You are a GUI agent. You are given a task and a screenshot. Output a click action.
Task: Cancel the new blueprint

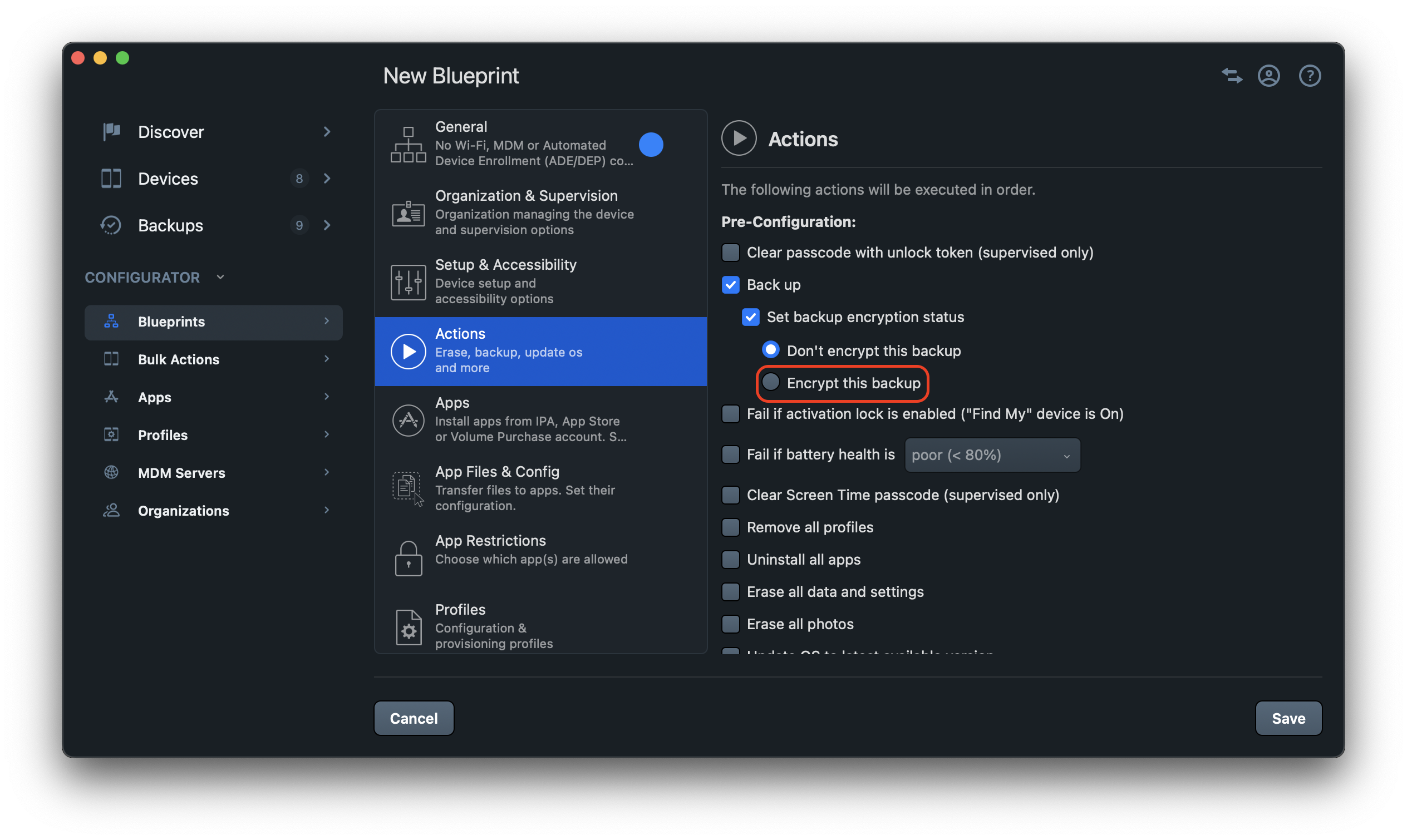point(414,718)
